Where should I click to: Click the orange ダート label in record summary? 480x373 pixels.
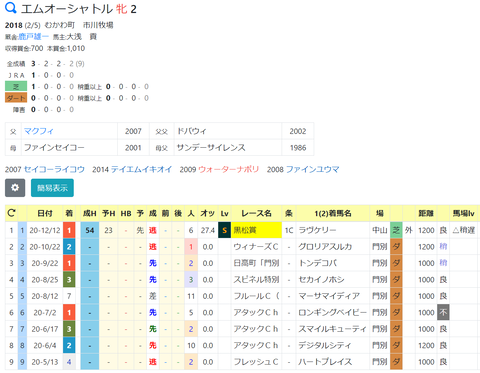[x=16, y=98]
